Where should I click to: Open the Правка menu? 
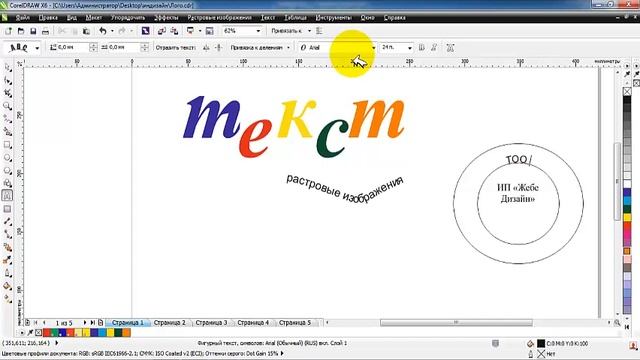point(48,18)
